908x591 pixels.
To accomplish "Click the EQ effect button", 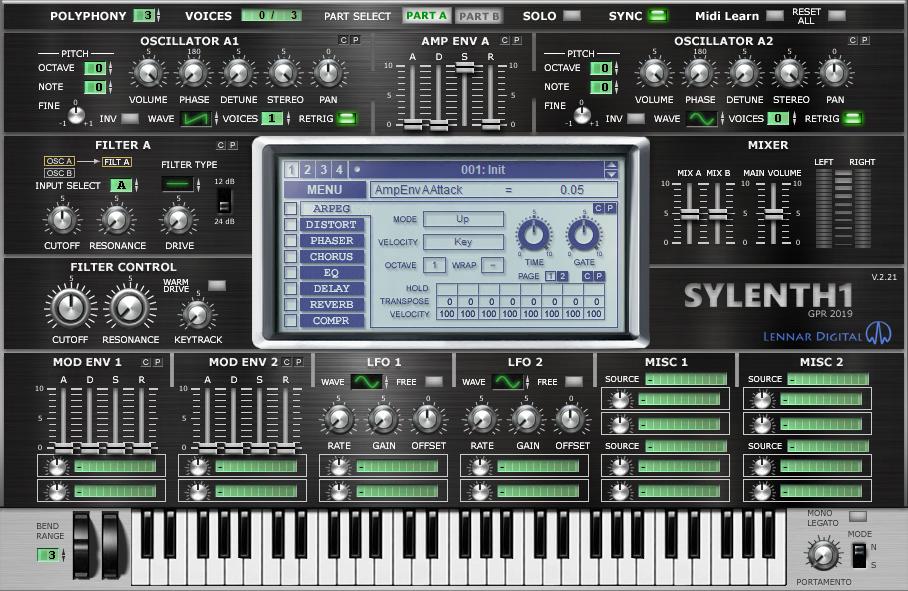I will point(331,273).
